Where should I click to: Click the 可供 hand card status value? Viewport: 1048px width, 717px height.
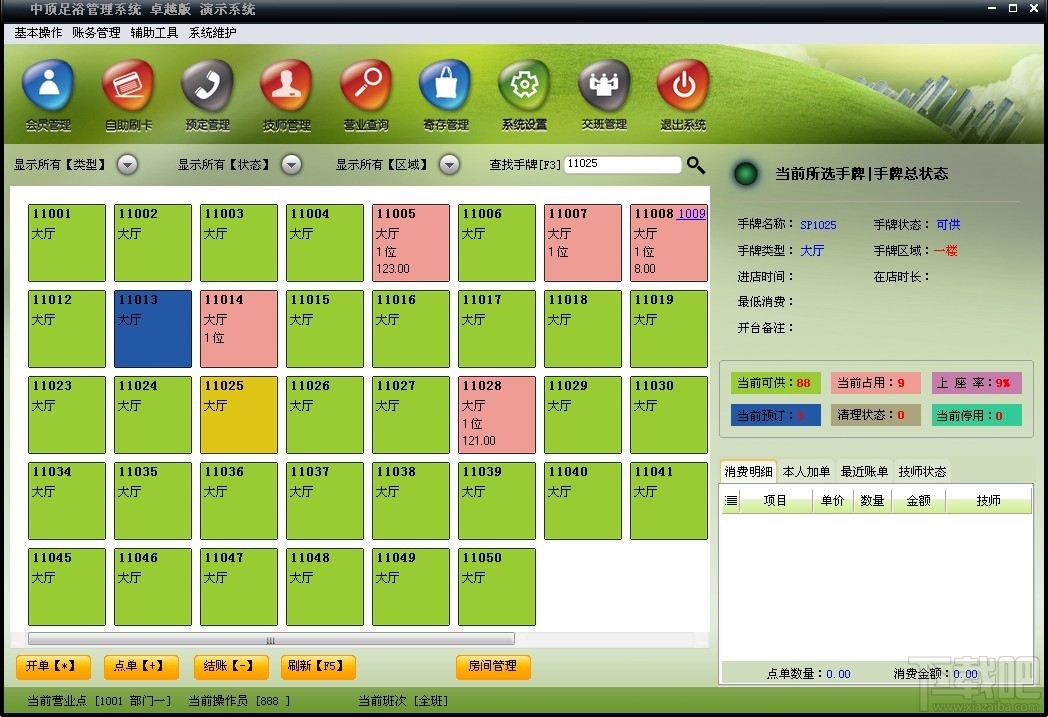point(948,225)
